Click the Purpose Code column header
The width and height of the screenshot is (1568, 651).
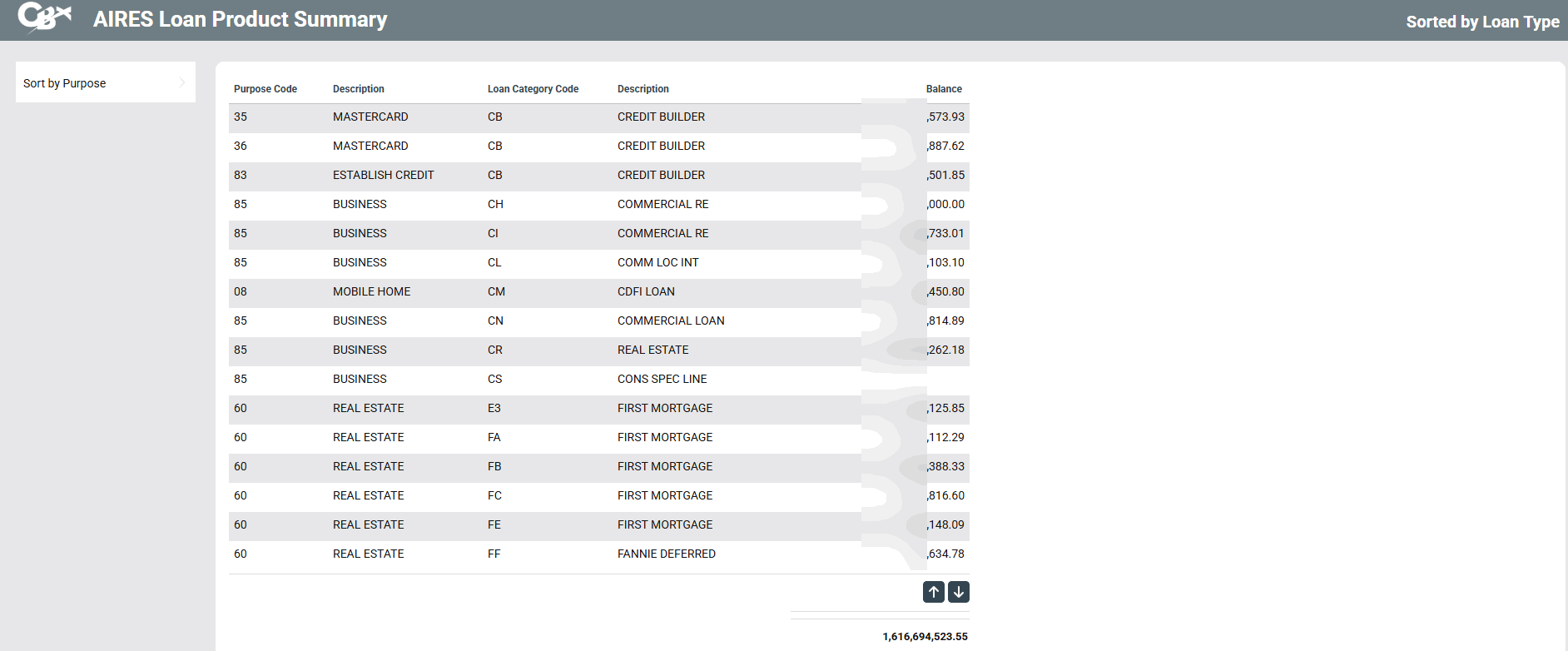pyautogui.click(x=265, y=89)
